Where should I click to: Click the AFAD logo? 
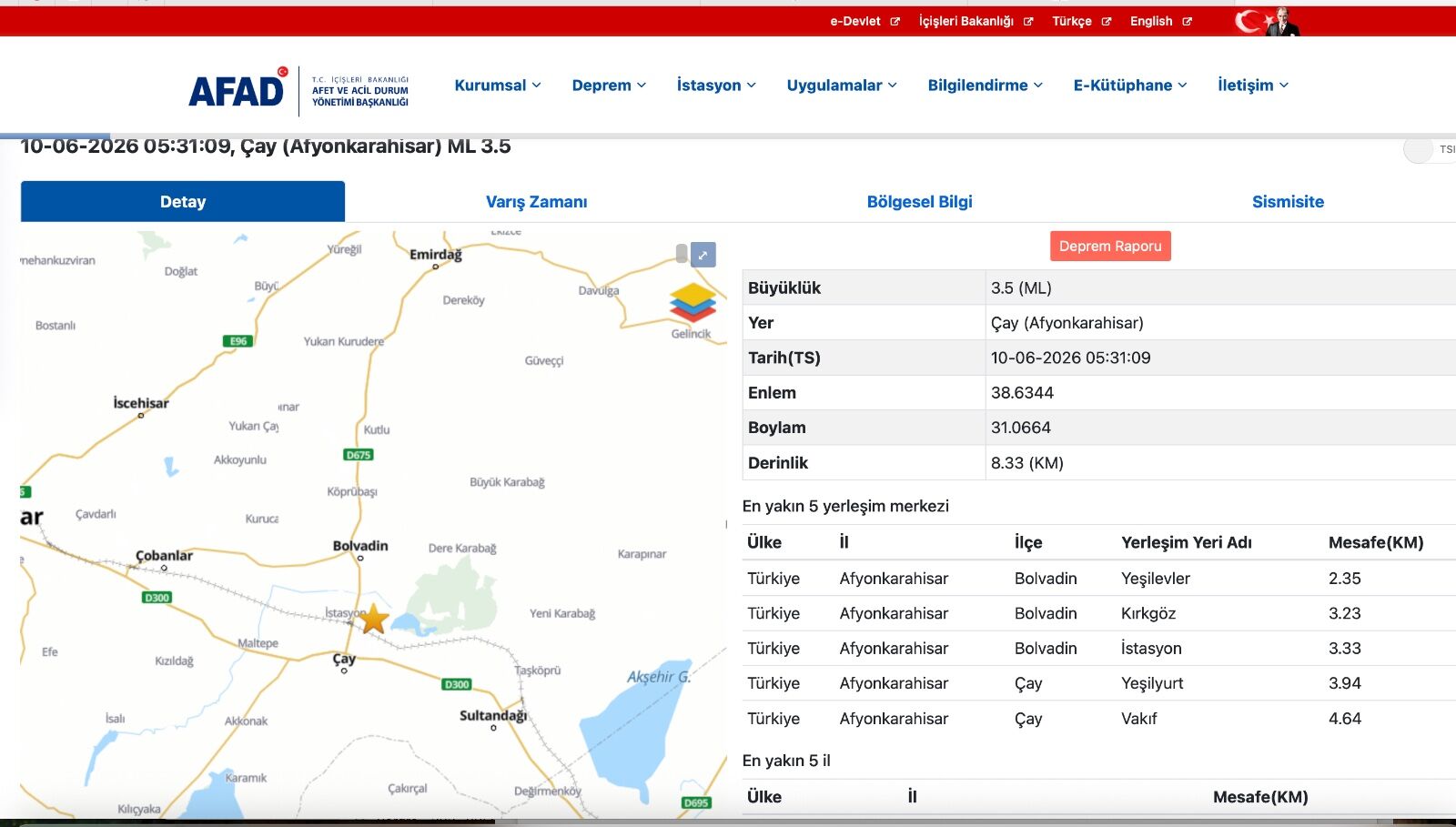(x=298, y=89)
